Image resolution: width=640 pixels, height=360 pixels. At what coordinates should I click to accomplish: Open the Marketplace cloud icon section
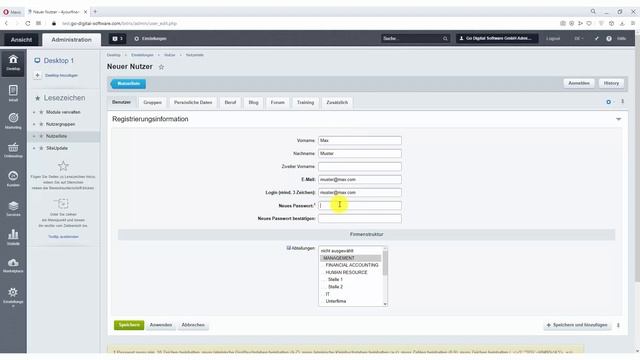point(13,265)
